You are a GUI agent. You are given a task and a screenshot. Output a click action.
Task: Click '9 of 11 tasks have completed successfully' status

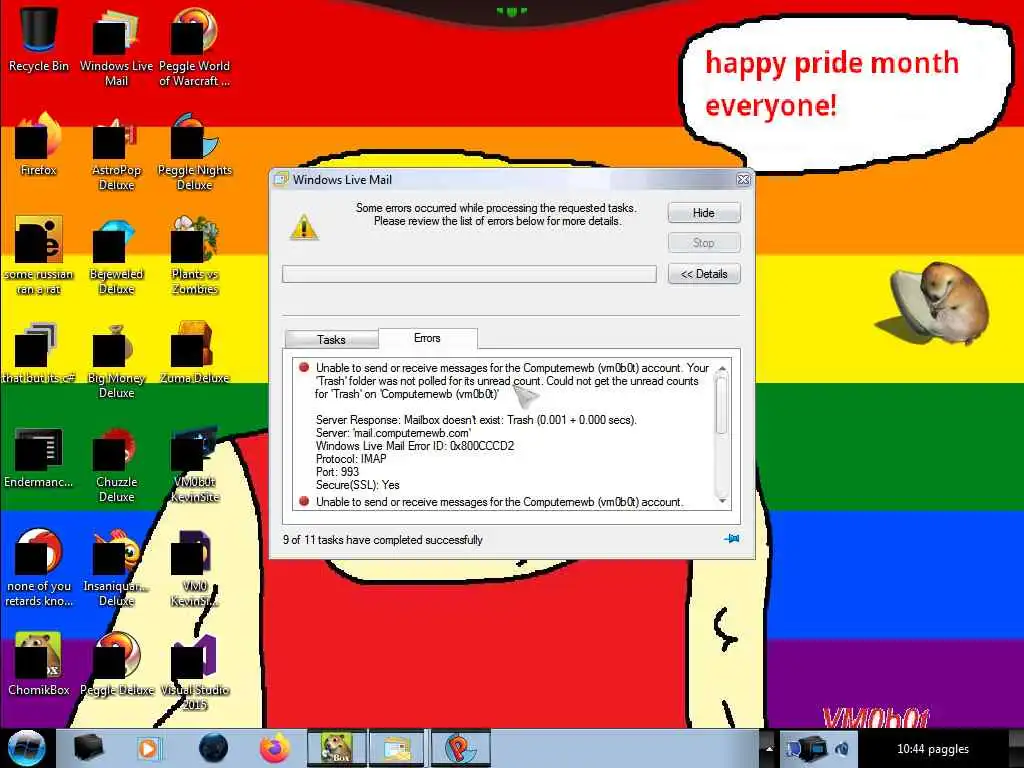click(x=383, y=540)
